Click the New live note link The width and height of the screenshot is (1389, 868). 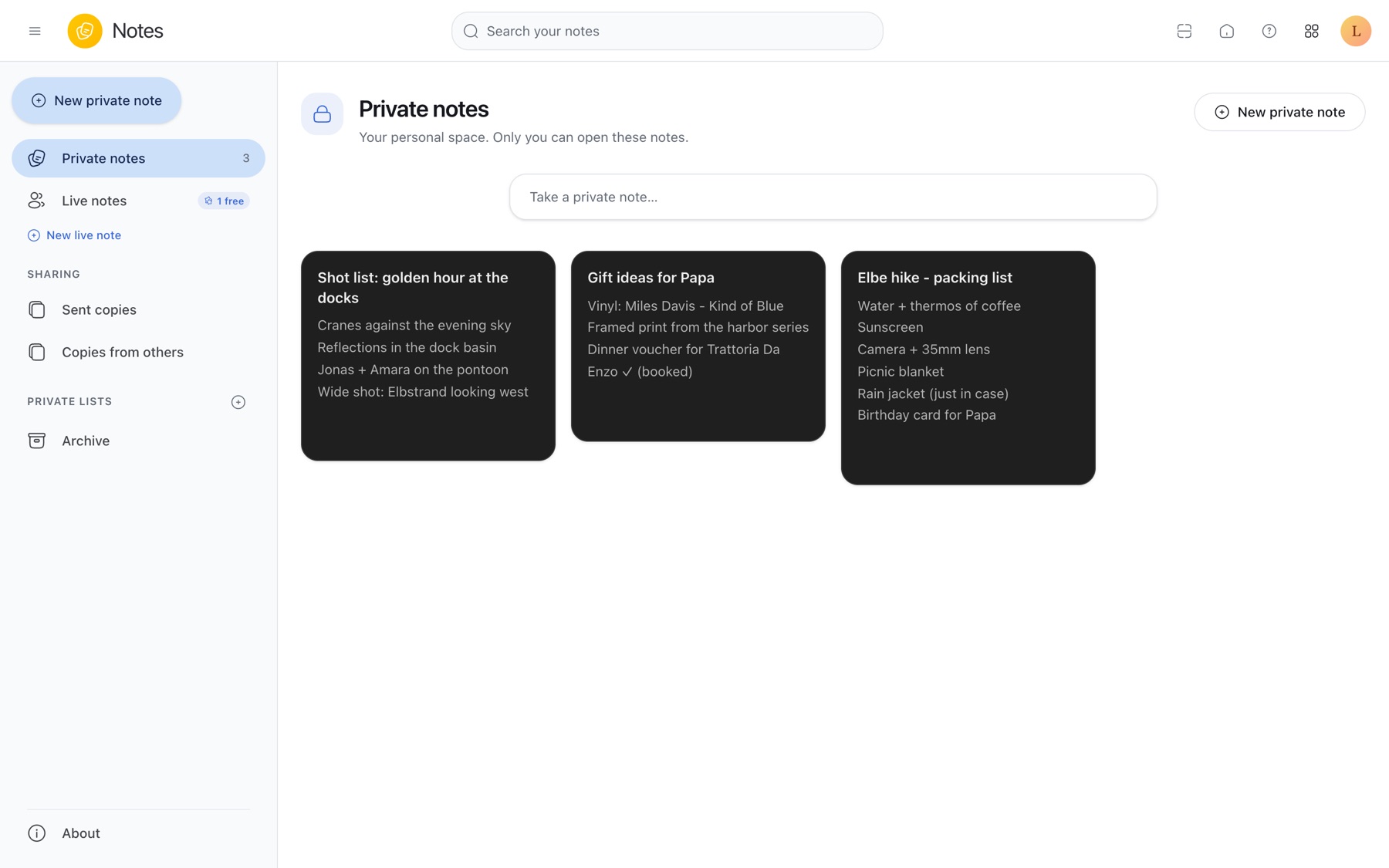coord(74,235)
